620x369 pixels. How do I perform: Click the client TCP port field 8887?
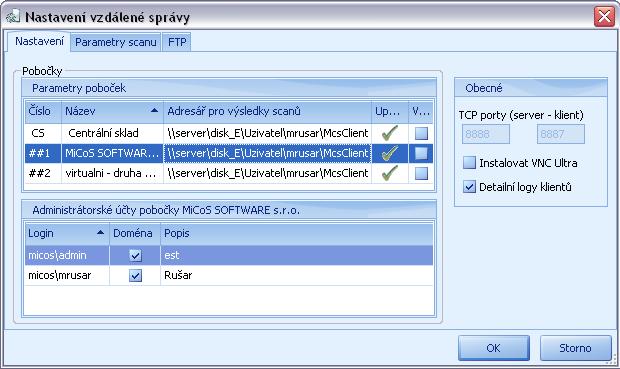pyautogui.click(x=561, y=134)
